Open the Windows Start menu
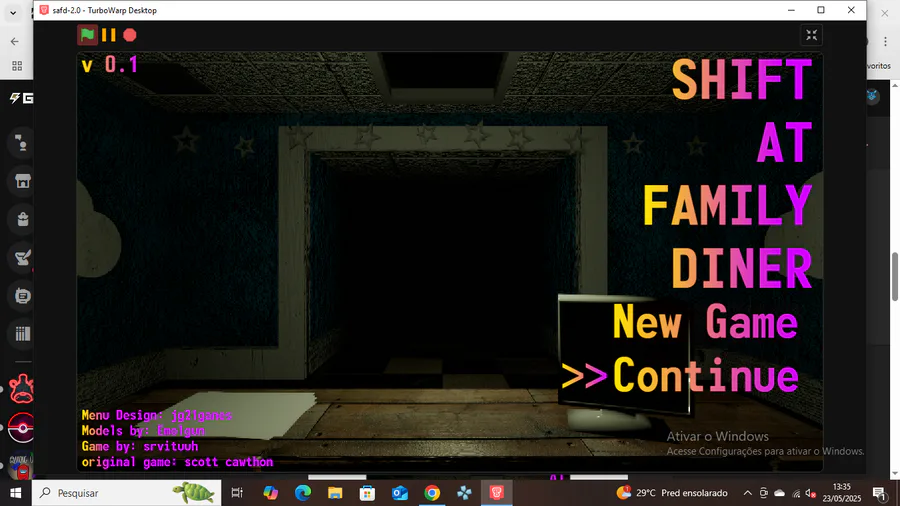 15,493
